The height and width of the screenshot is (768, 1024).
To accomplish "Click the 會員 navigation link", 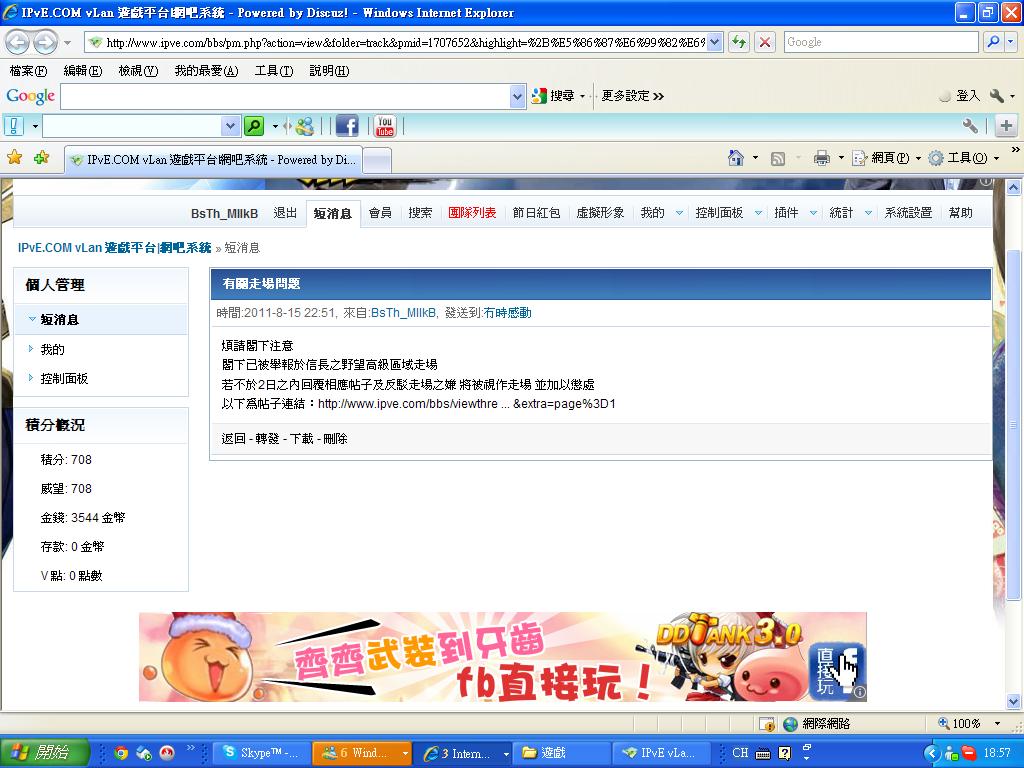I will click(x=380, y=213).
